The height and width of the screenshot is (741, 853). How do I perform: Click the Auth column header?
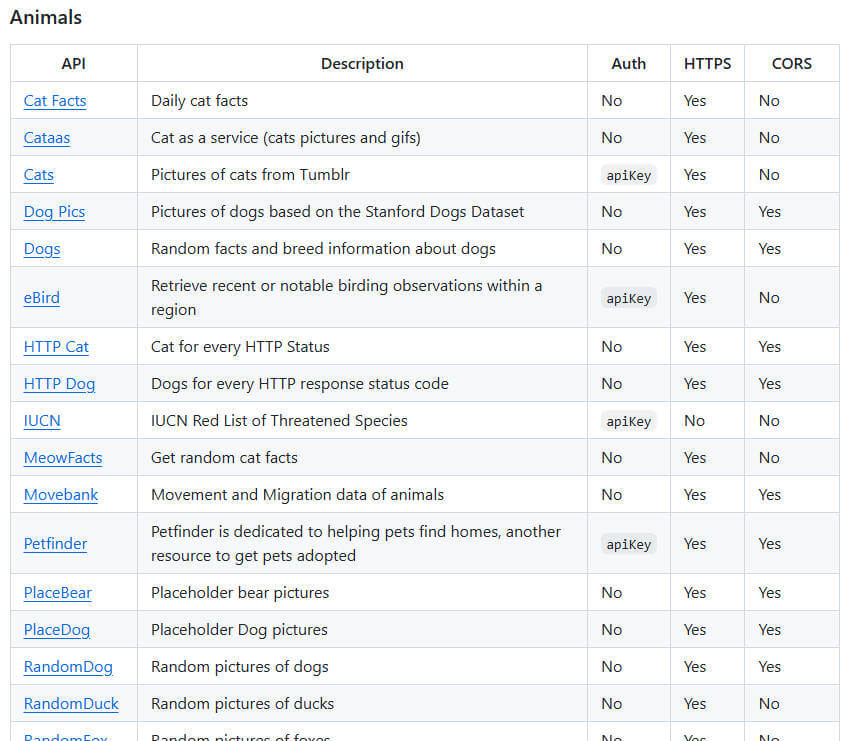pos(628,64)
